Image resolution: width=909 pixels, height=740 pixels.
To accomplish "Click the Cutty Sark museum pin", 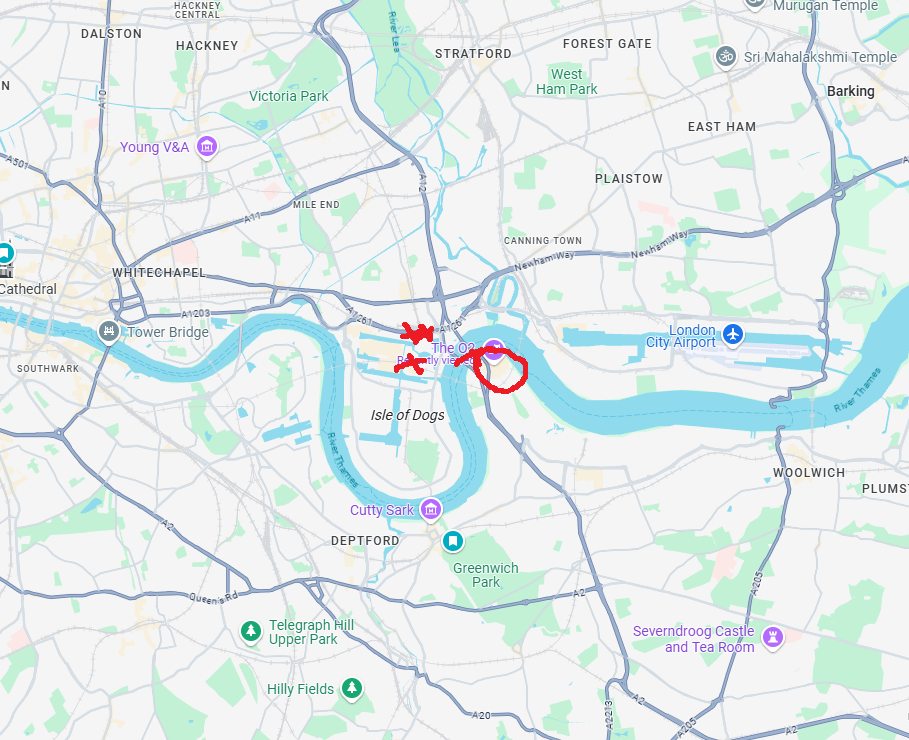I will [431, 509].
